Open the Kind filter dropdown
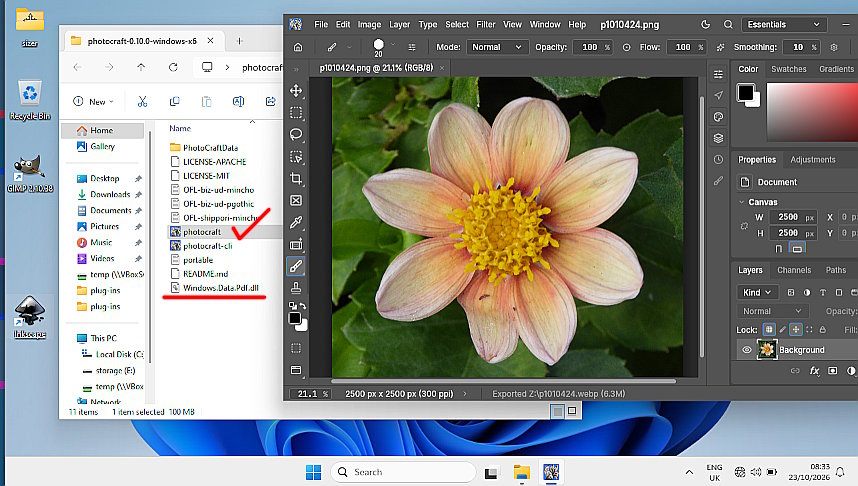The width and height of the screenshot is (858, 486). 757,292
